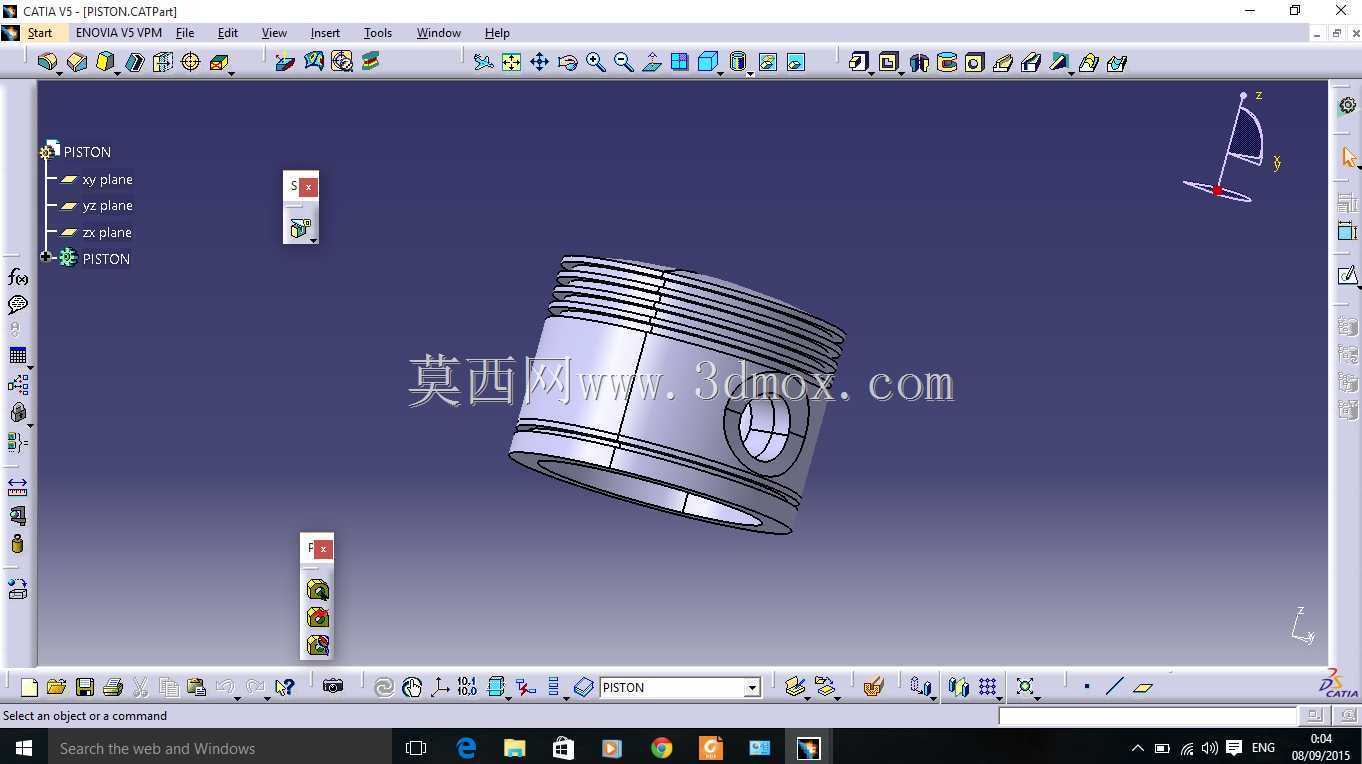The image size is (1362, 764).
Task: Open File Explorer from the taskbar
Action: click(514, 748)
